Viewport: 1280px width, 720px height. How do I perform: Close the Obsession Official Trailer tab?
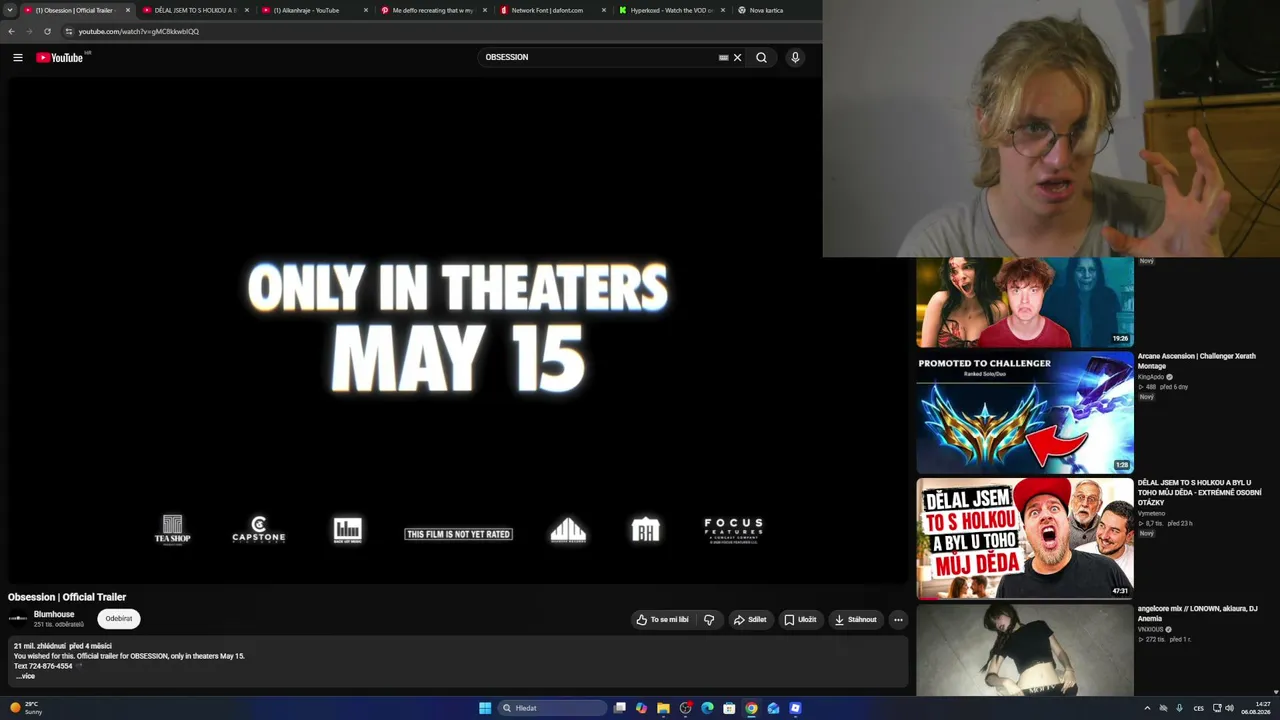click(x=128, y=10)
